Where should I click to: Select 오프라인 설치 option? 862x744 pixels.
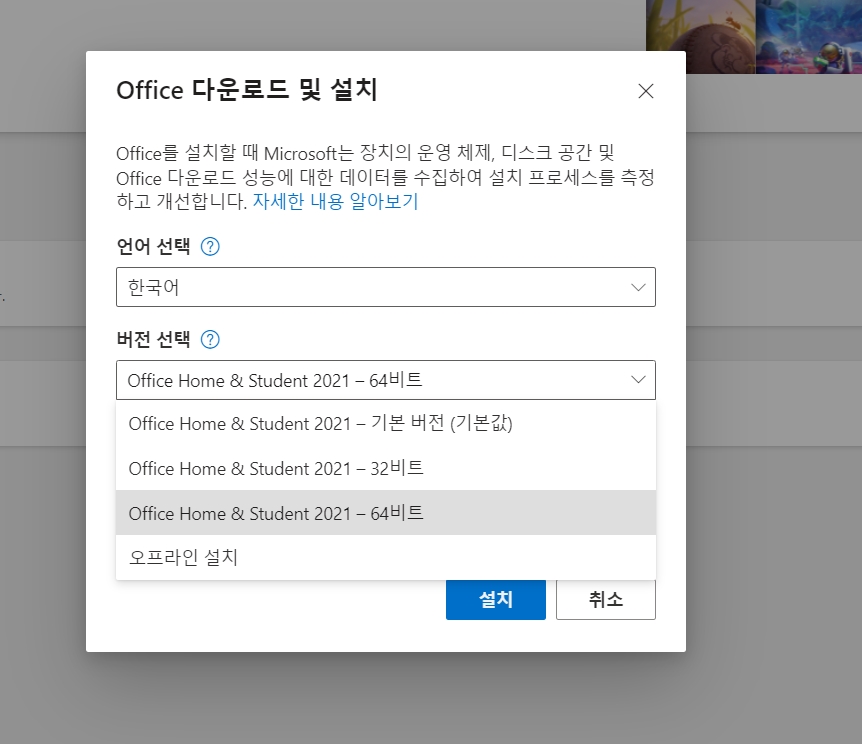pos(386,558)
